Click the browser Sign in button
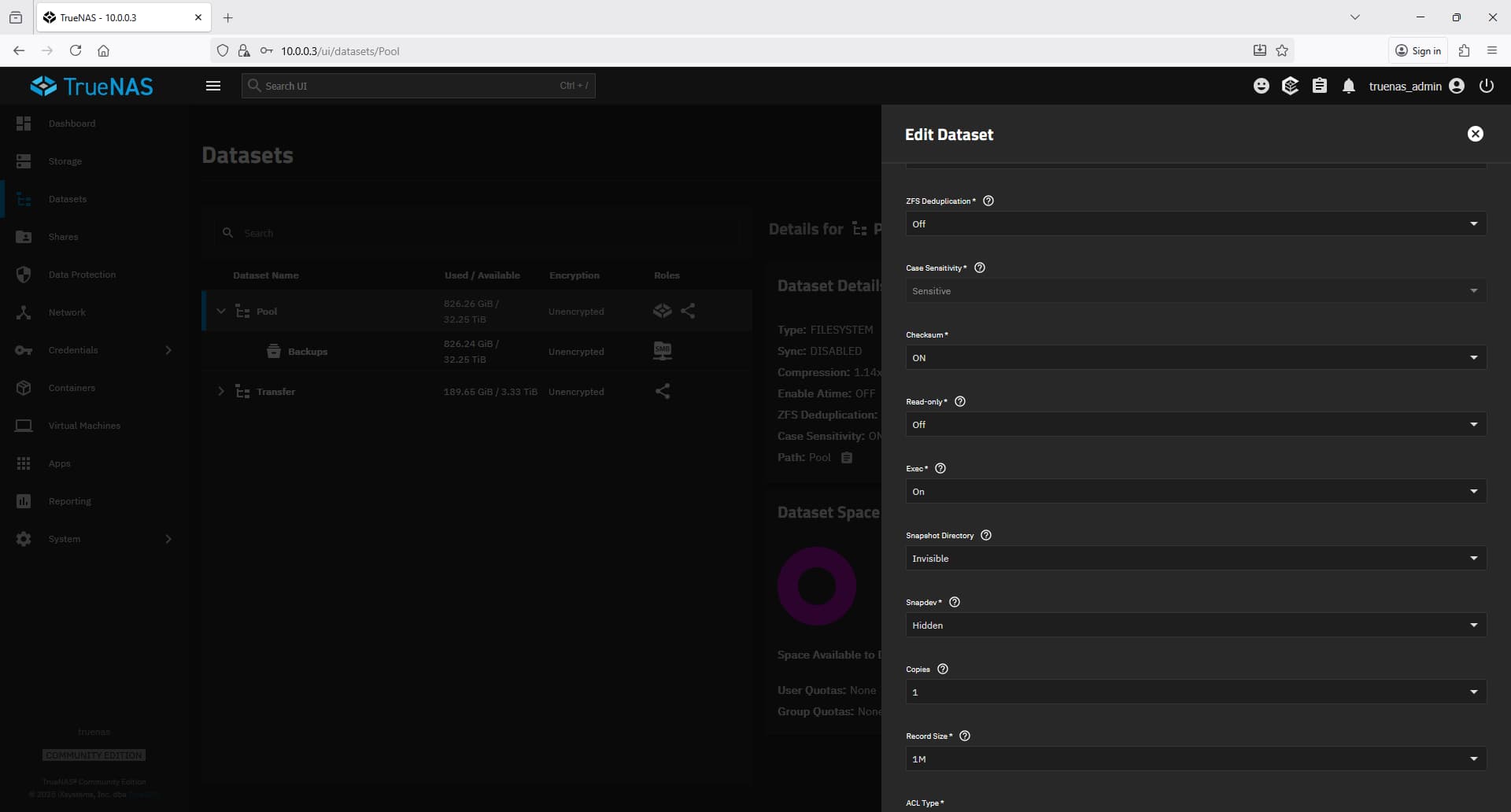1511x812 pixels. [x=1418, y=51]
